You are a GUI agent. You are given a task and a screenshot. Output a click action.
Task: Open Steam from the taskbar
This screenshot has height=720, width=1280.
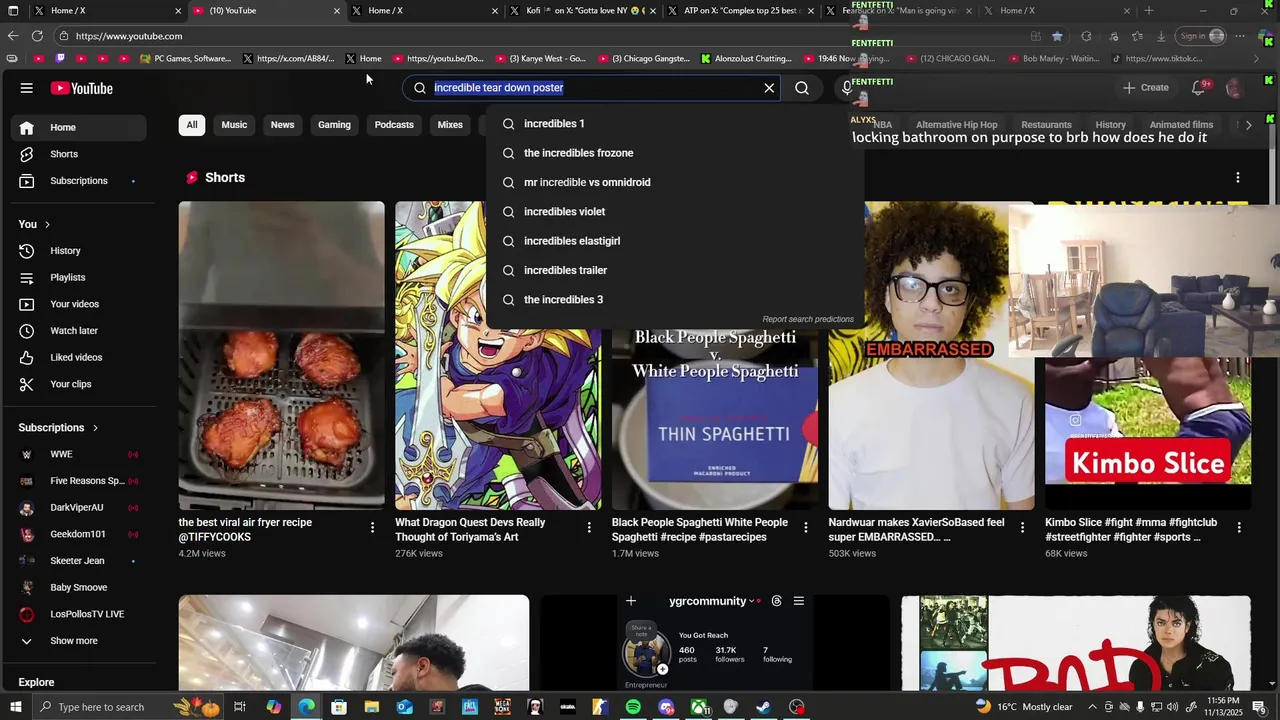point(763,707)
